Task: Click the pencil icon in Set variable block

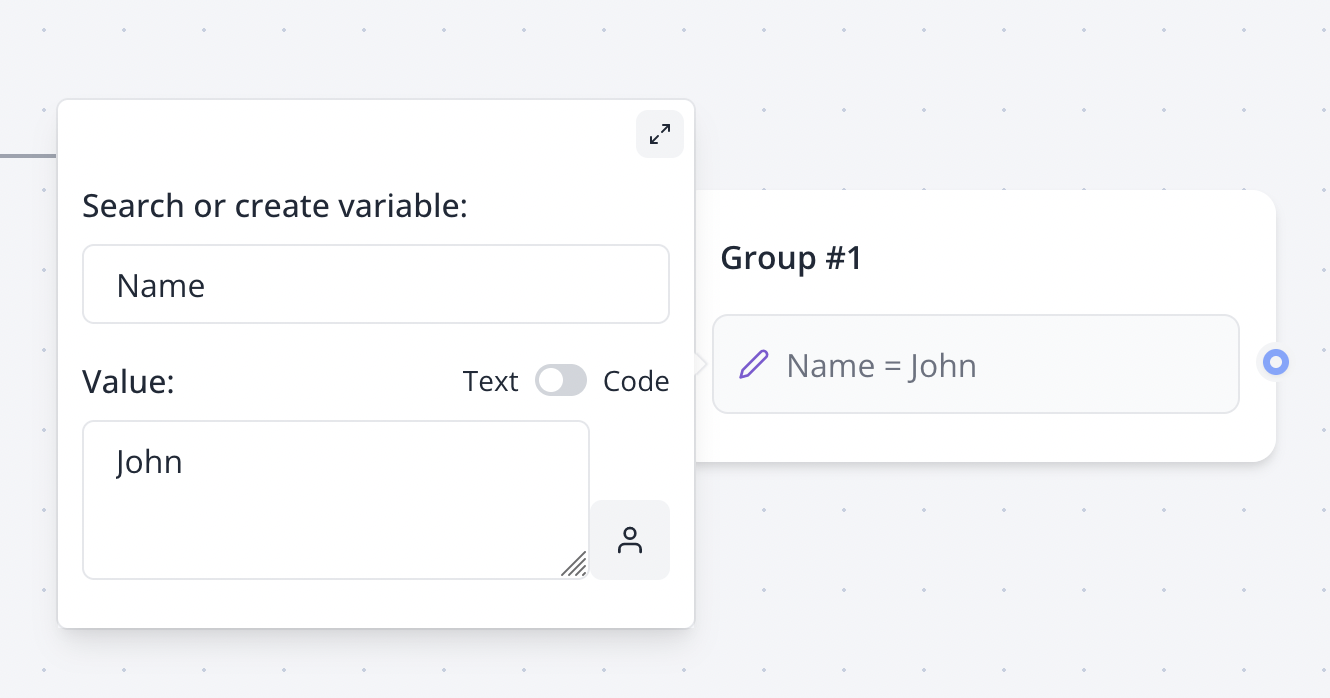Action: (x=754, y=365)
